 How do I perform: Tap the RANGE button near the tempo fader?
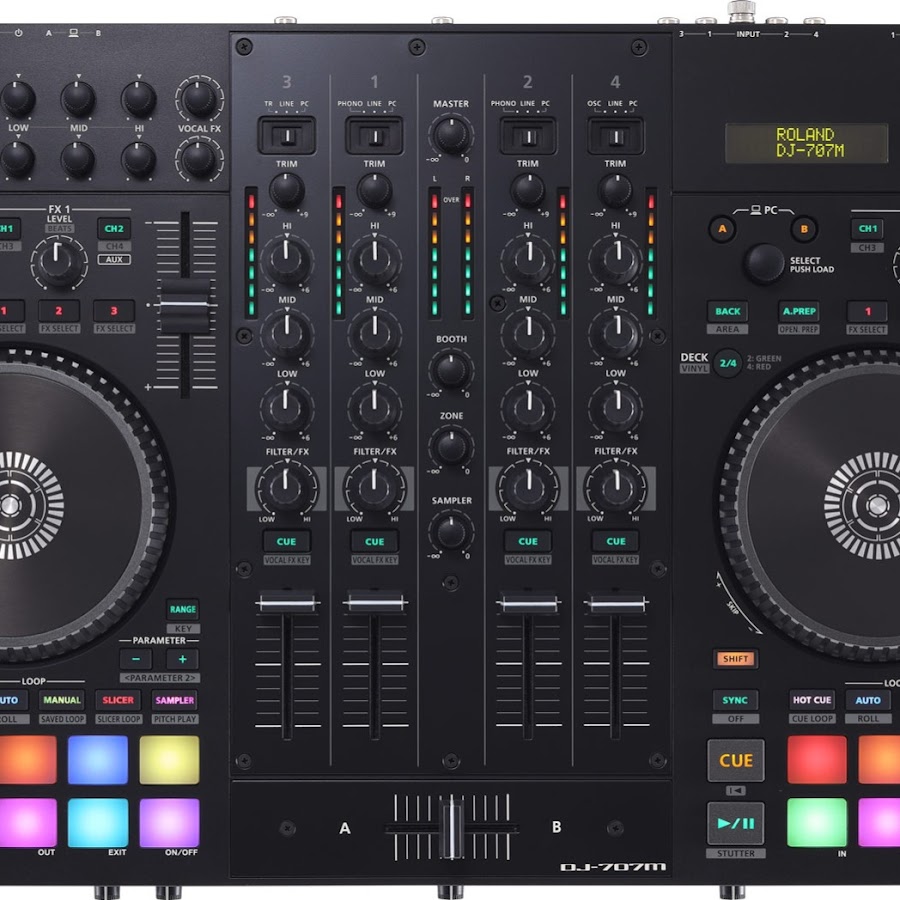pyautogui.click(x=183, y=609)
